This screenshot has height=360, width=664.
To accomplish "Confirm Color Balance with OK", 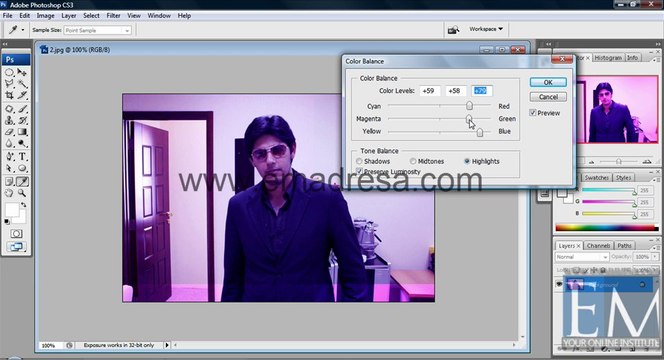I will coord(548,82).
